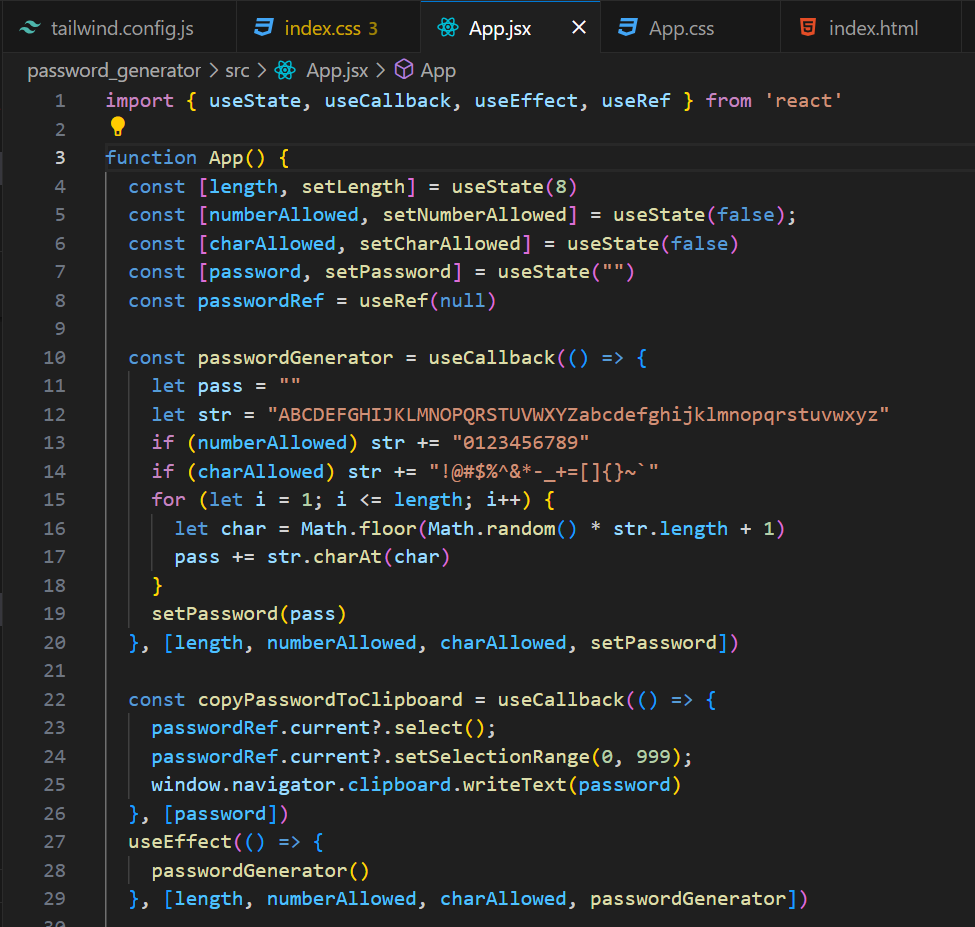This screenshot has width=975, height=927.
Task: Click the passwordGenerator name on line 10
Action: coord(295,357)
